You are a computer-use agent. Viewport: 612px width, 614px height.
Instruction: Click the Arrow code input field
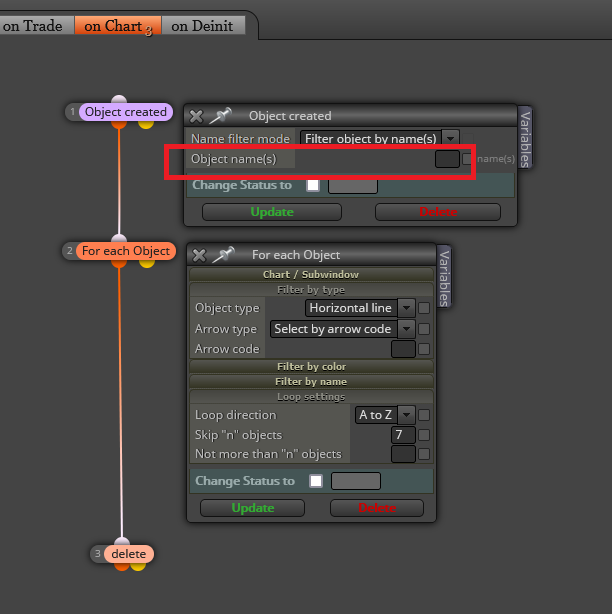click(x=403, y=349)
